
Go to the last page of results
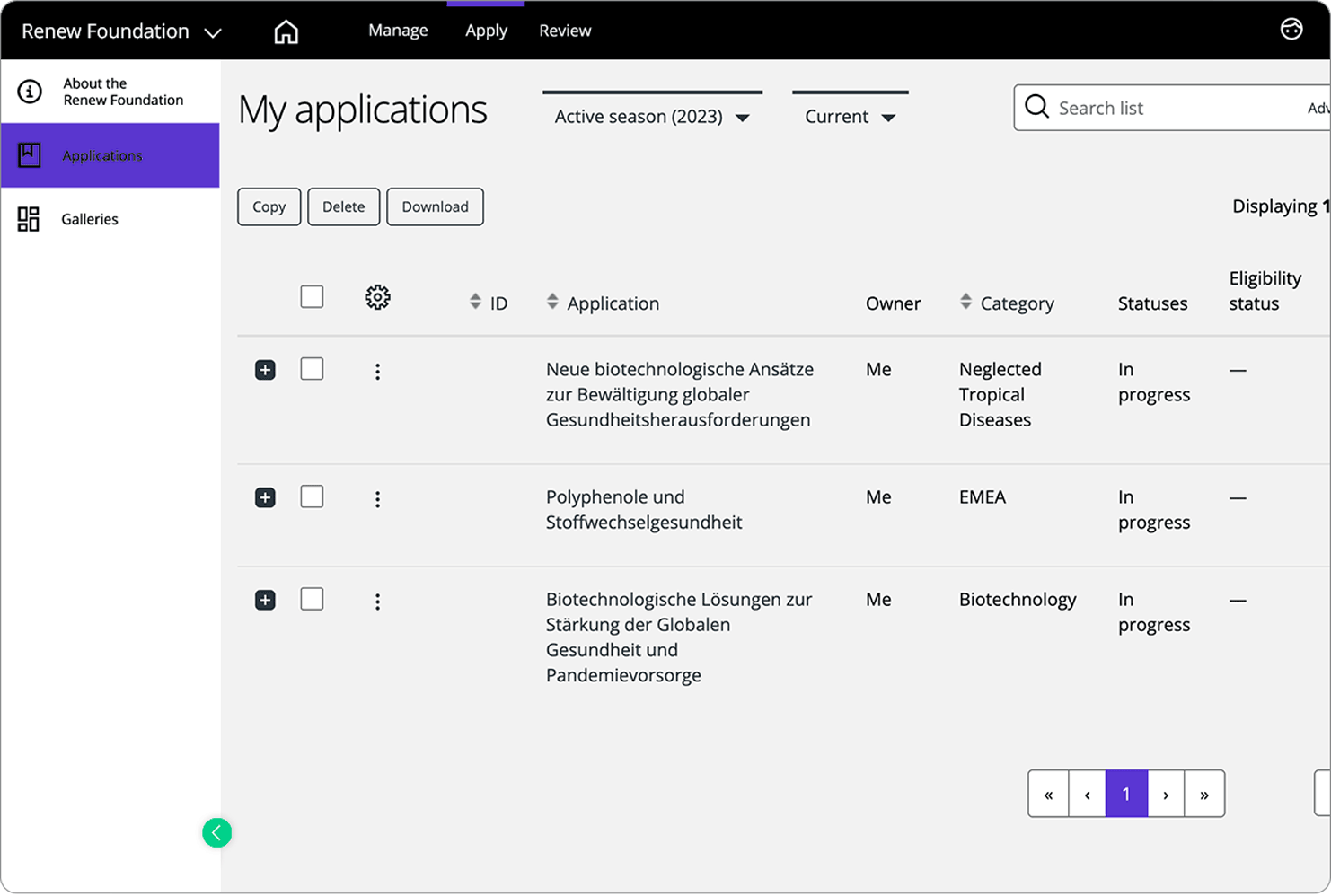pos(1204,794)
